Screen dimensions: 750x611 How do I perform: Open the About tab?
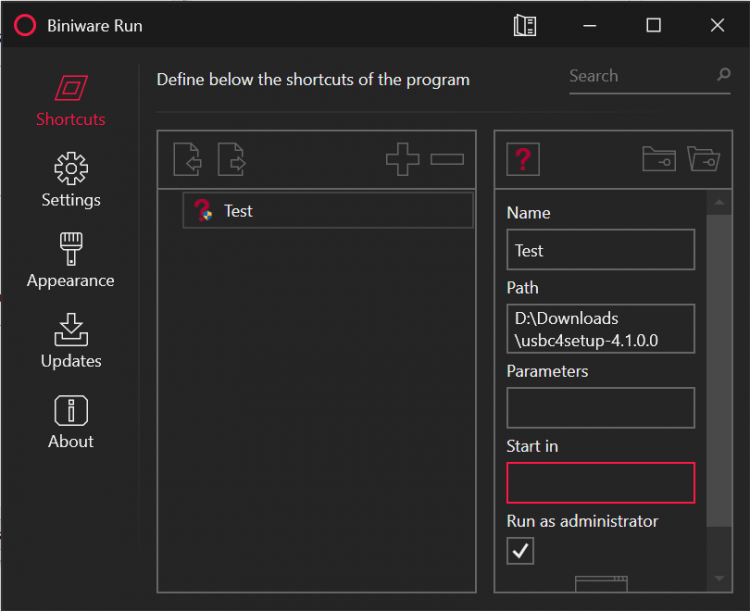coord(71,421)
